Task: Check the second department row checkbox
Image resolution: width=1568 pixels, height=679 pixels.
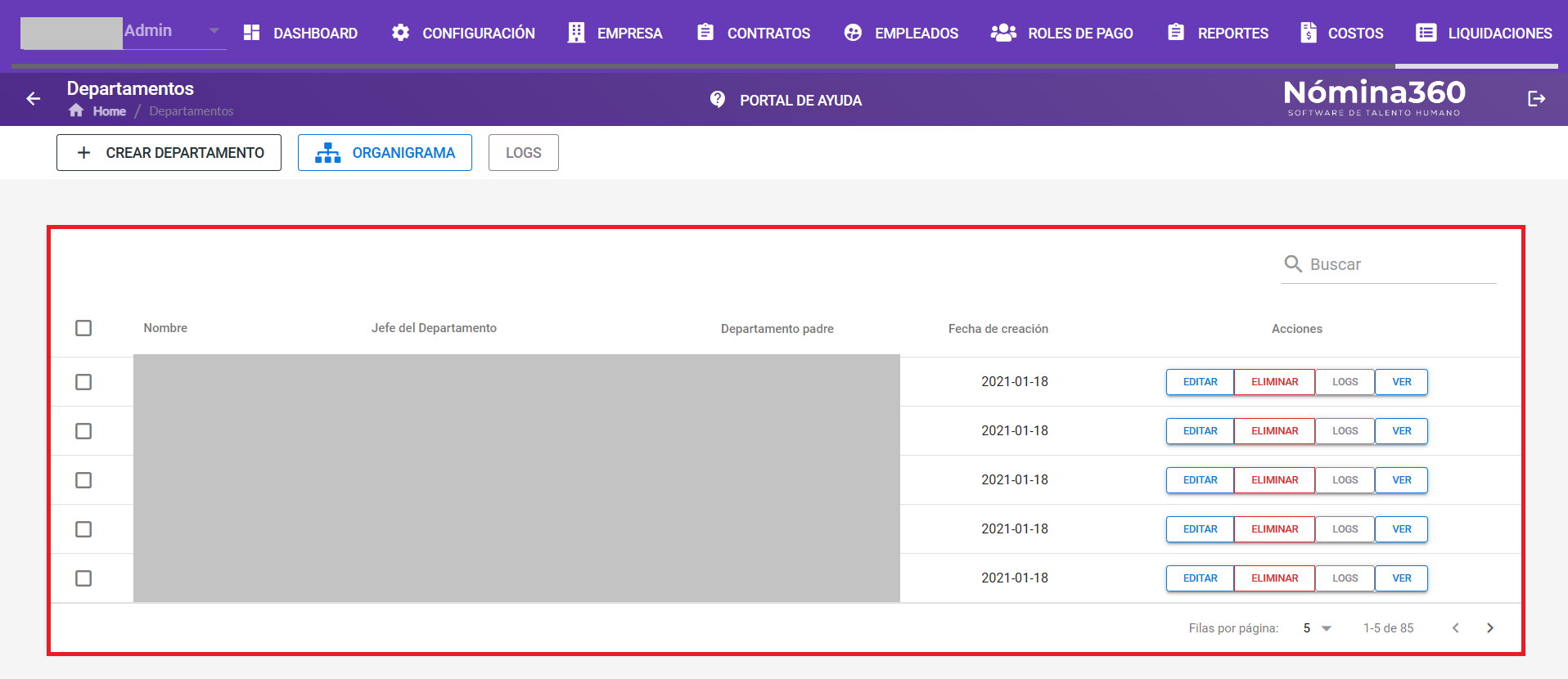Action: click(83, 431)
